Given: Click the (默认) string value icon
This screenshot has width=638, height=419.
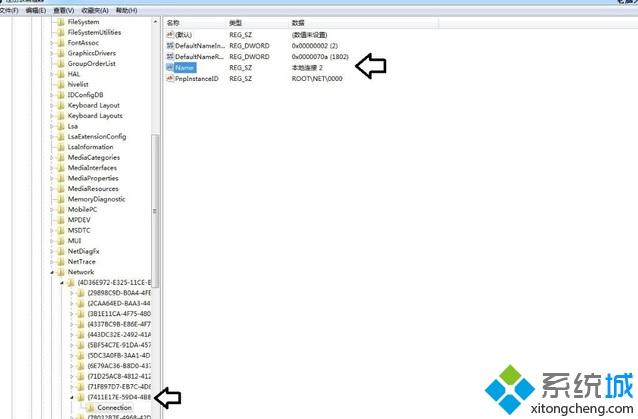Looking at the screenshot, I should (x=170, y=35).
